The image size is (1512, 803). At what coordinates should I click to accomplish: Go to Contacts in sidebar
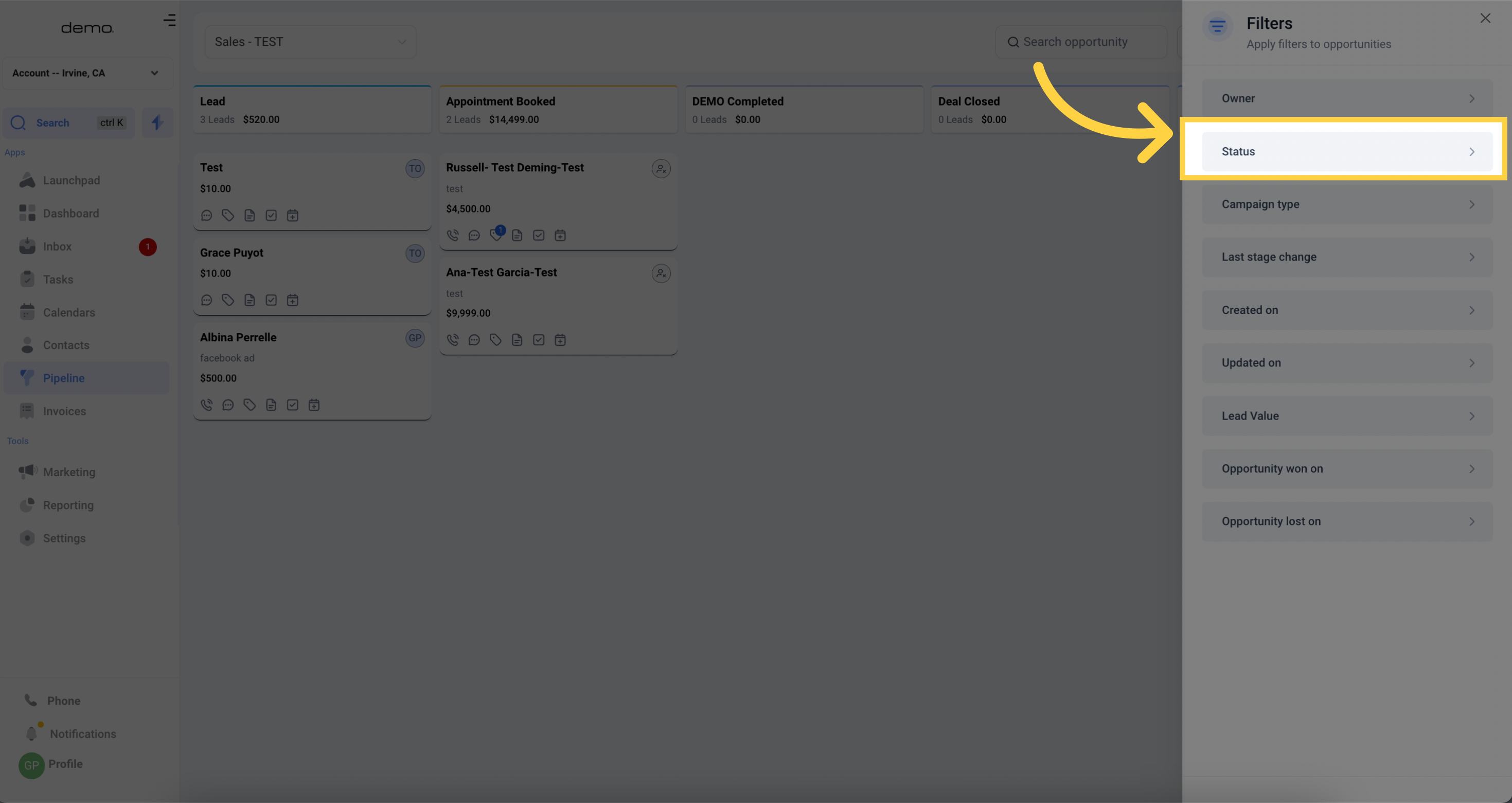pyautogui.click(x=66, y=345)
